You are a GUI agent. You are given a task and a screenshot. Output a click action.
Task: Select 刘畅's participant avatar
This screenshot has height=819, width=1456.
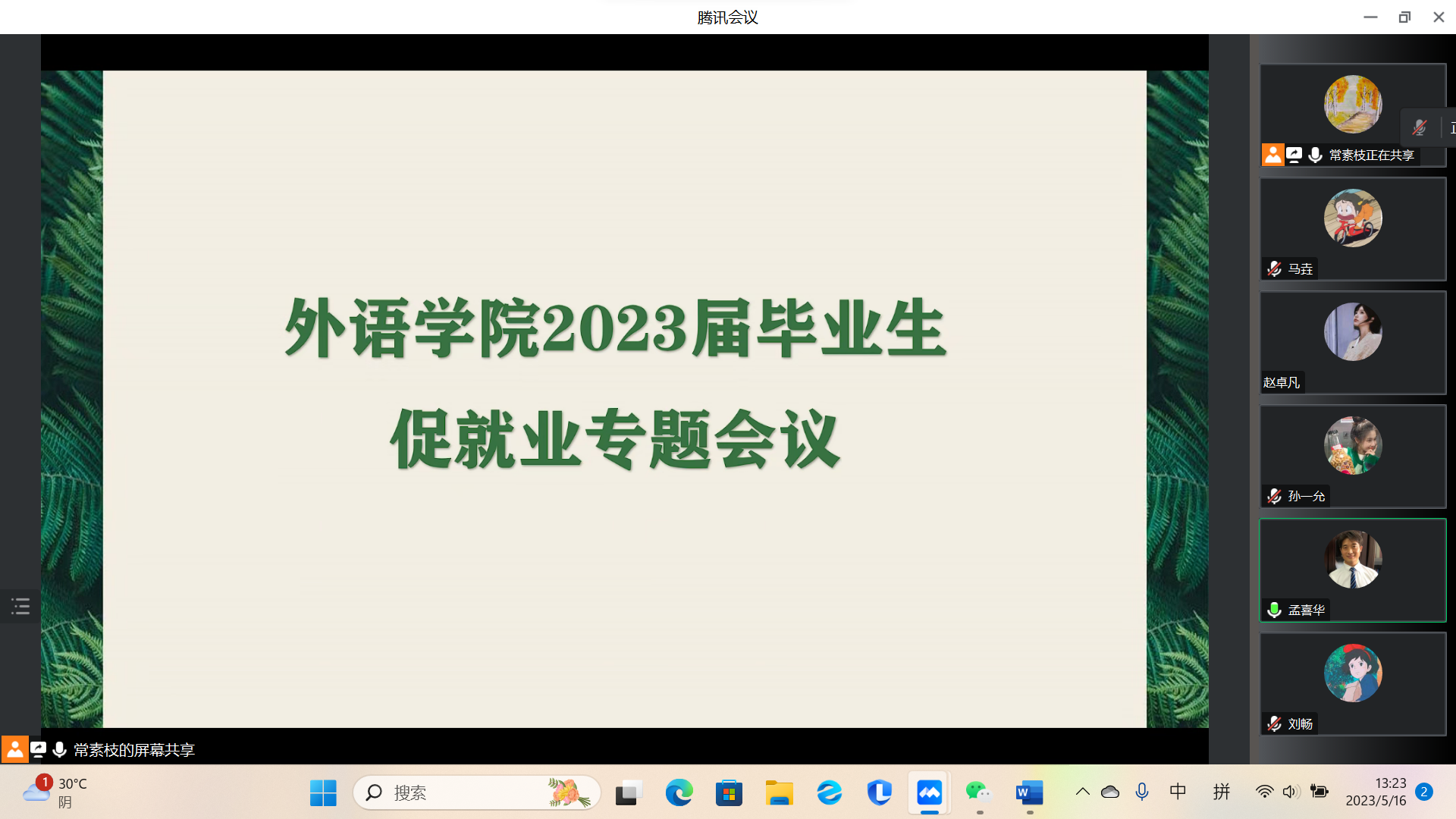[1353, 673]
